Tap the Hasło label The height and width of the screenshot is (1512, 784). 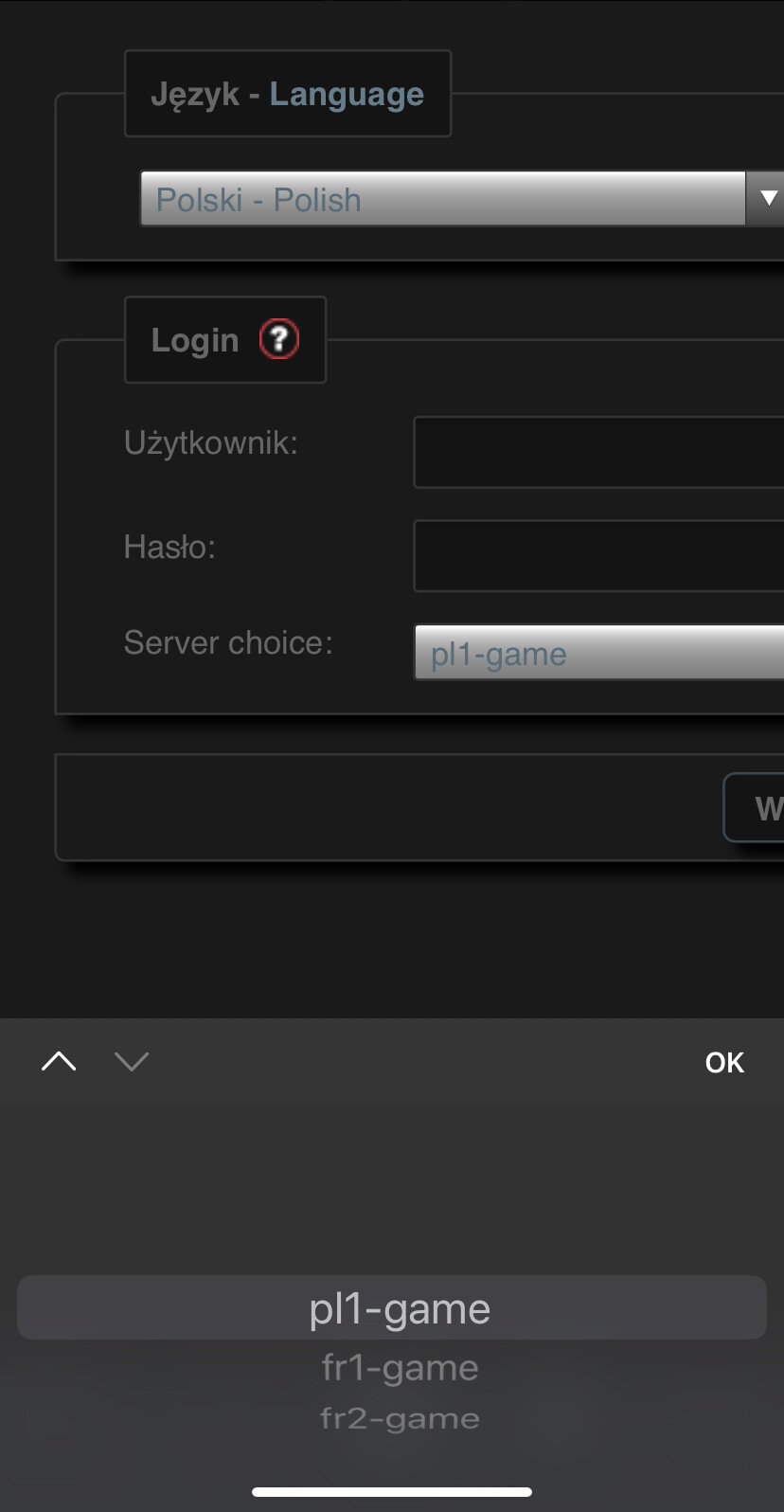pyautogui.click(x=169, y=547)
